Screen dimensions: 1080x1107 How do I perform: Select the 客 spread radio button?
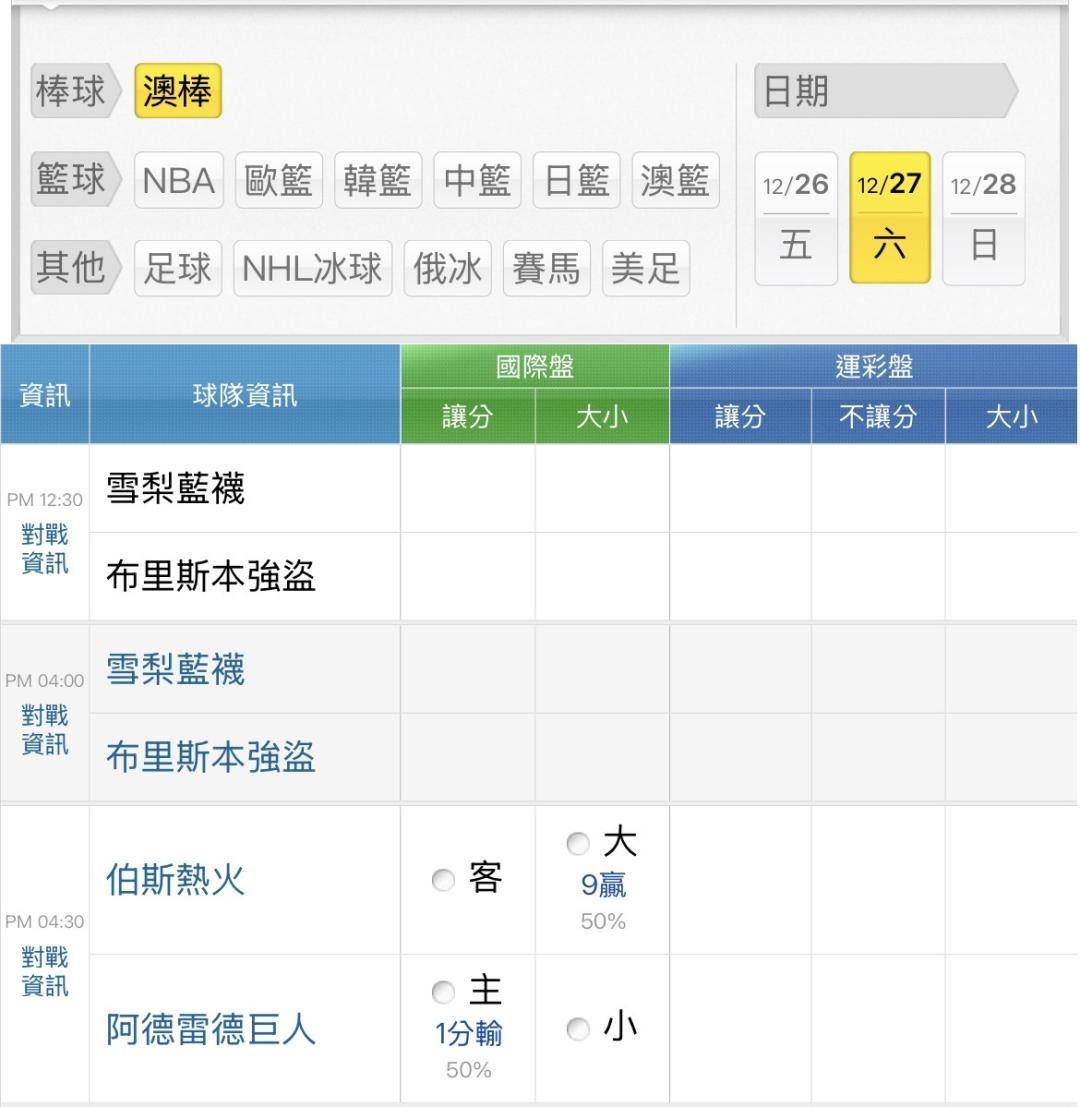[x=441, y=881]
